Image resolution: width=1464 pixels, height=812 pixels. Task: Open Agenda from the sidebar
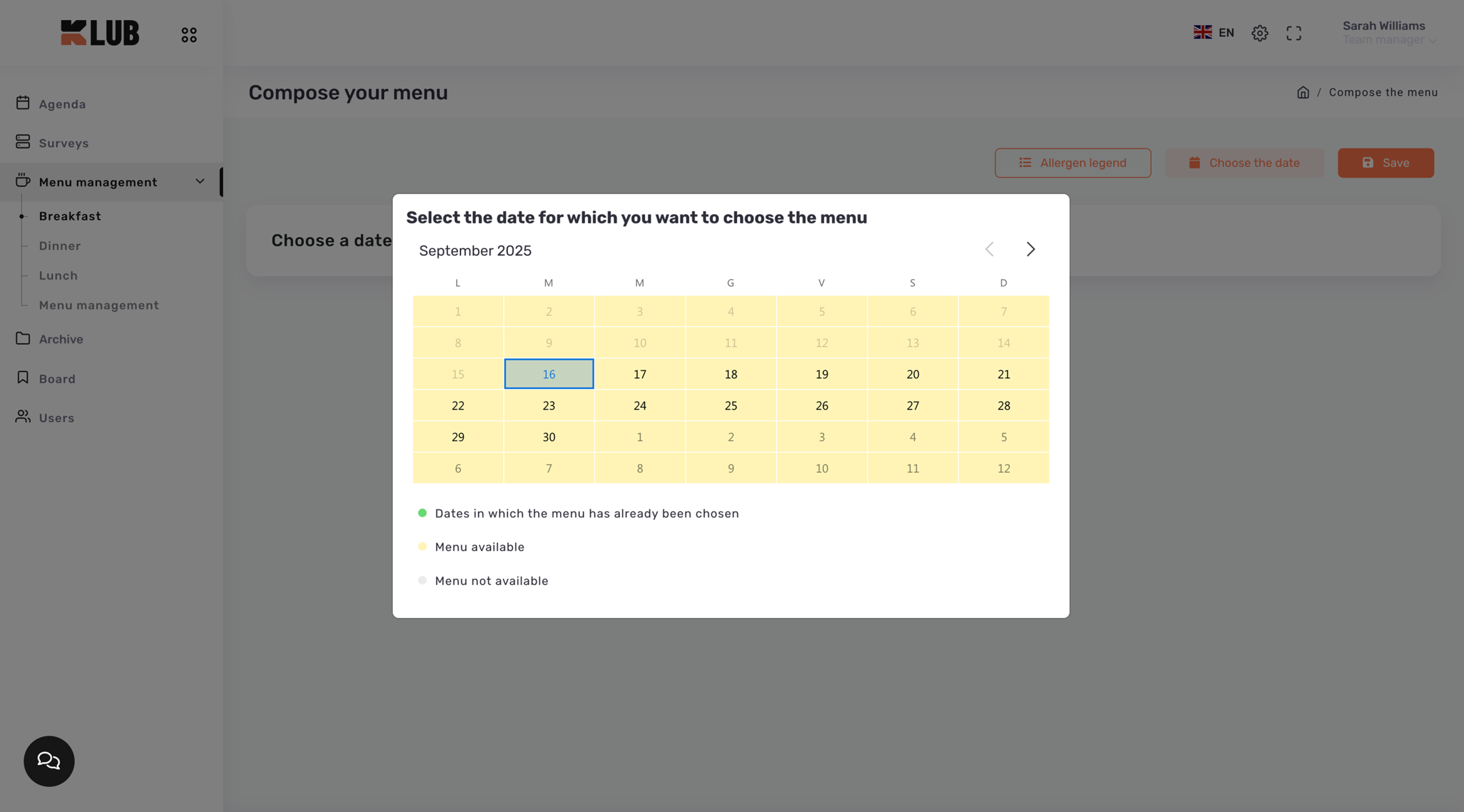point(62,104)
